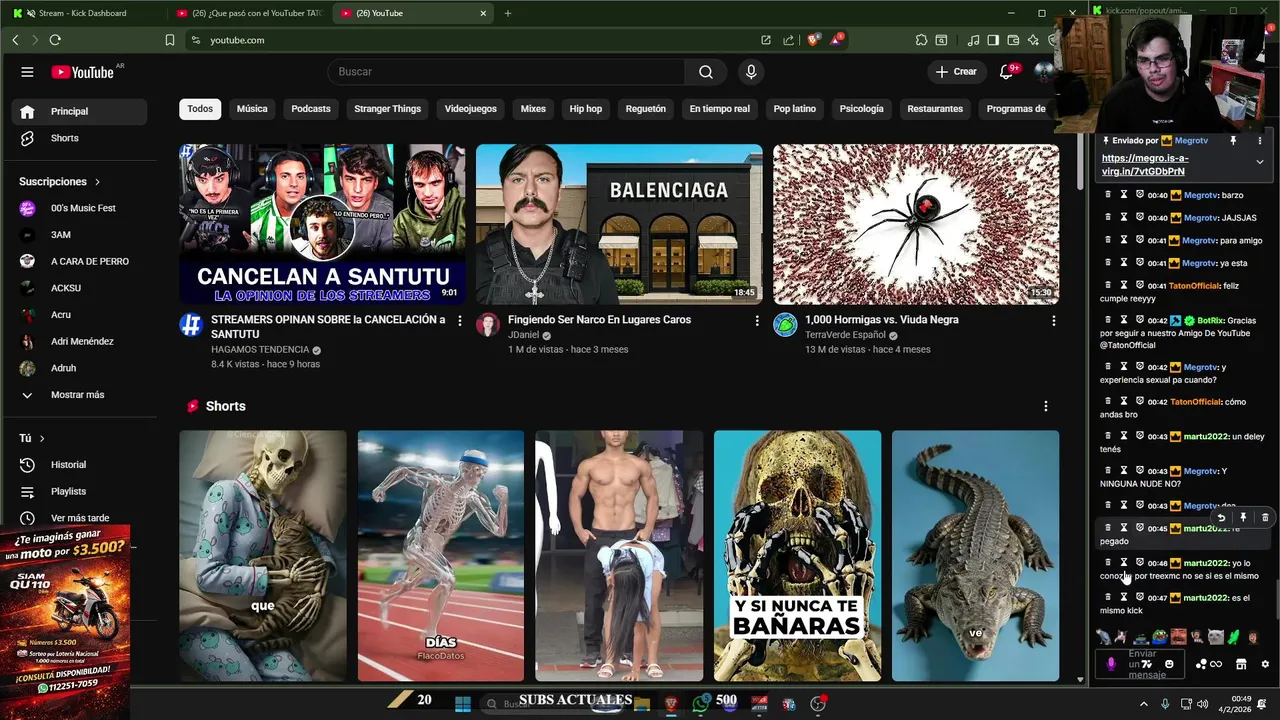Open the YouTube hamburger guide menu
The image size is (1280, 720).
pyautogui.click(x=27, y=72)
